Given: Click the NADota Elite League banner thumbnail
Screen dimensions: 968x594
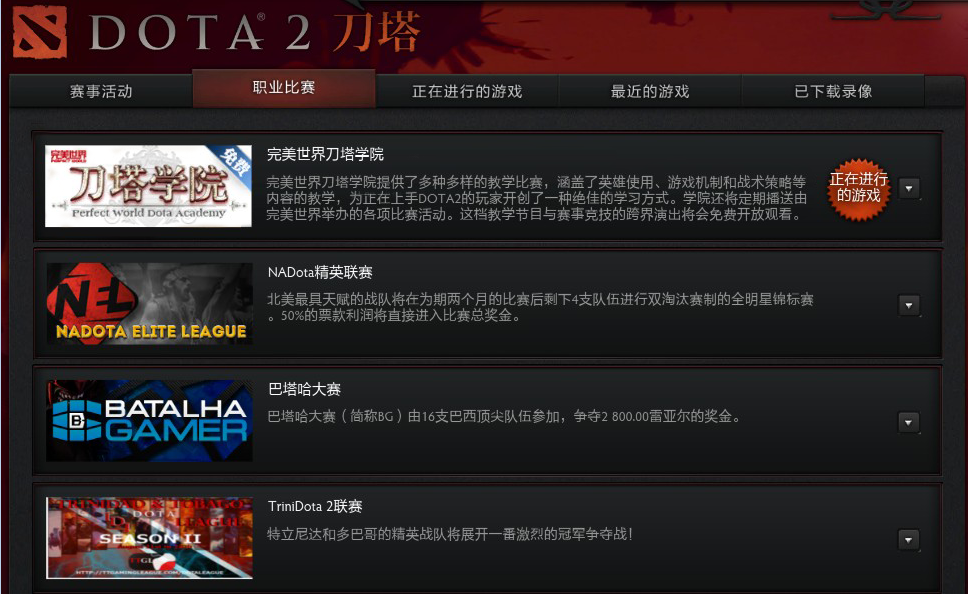Looking at the screenshot, I should click(x=149, y=303).
